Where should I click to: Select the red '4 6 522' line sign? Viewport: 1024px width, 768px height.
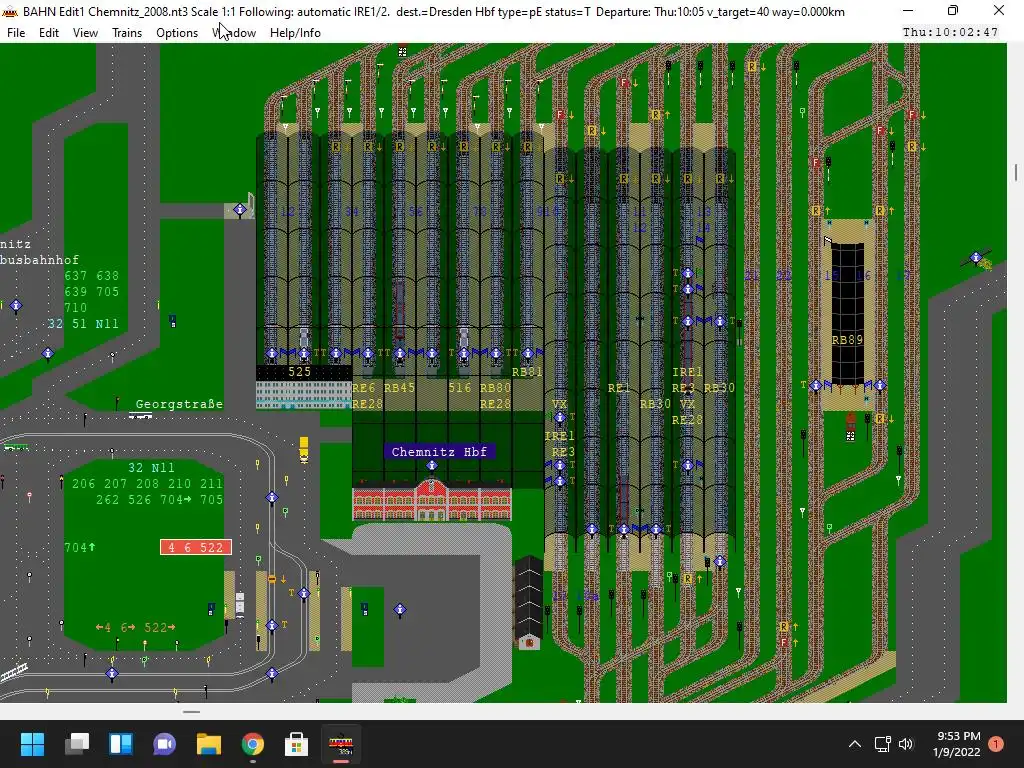tap(196, 547)
